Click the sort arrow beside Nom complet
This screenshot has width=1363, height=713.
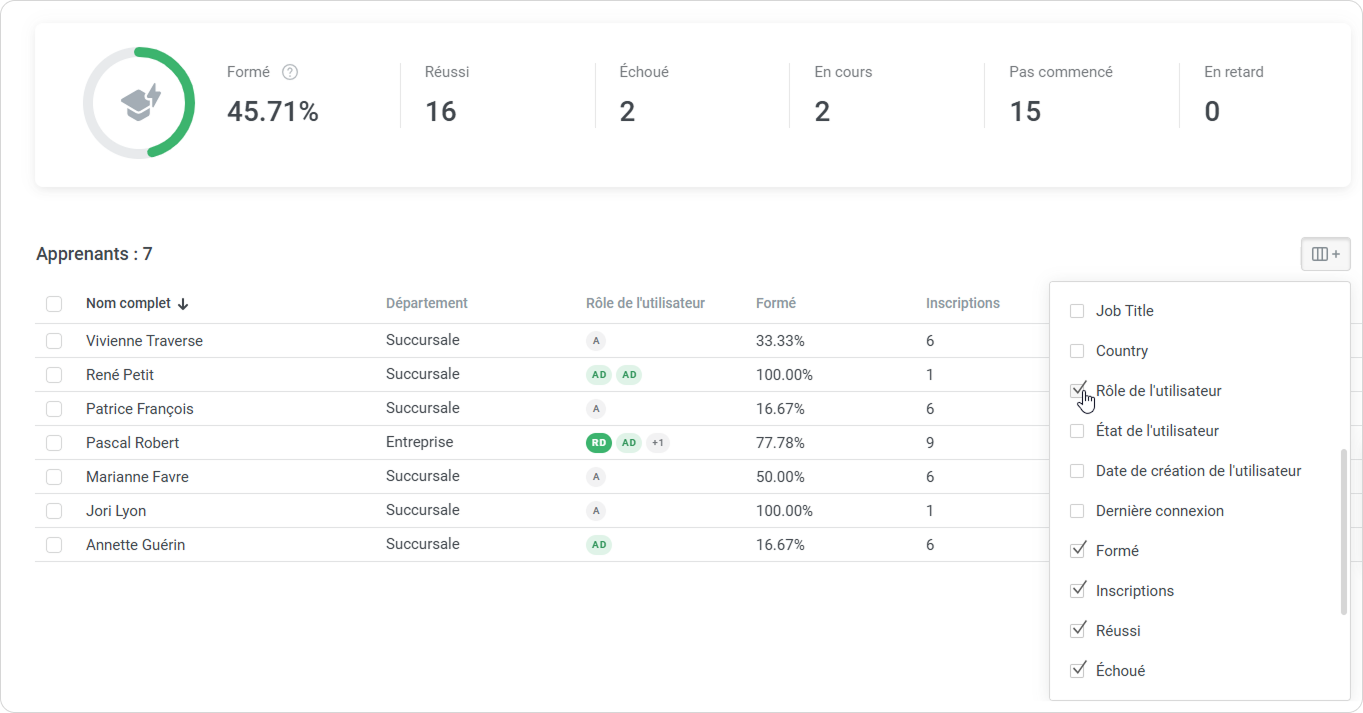point(183,304)
